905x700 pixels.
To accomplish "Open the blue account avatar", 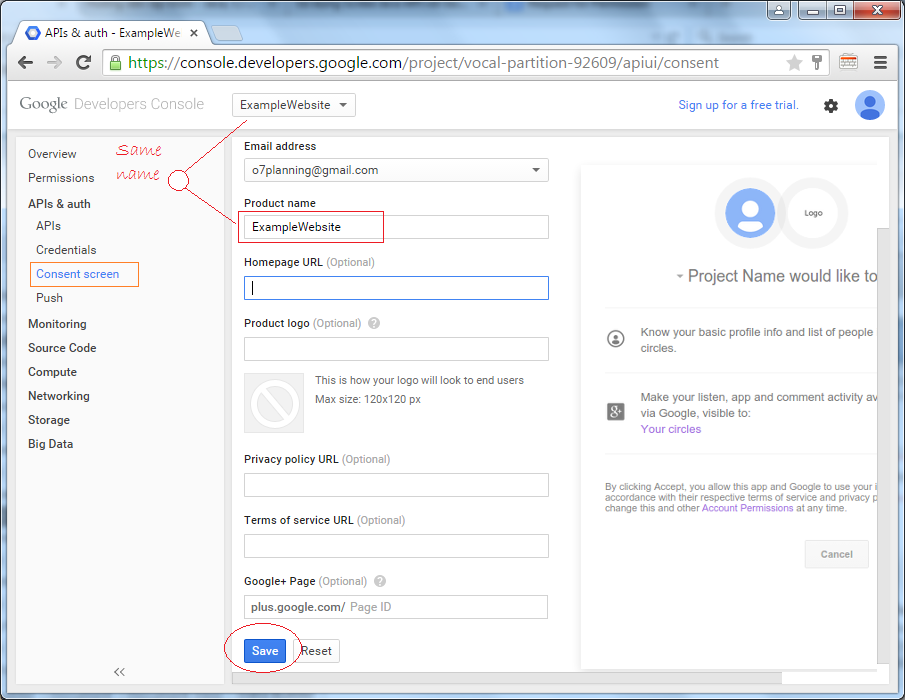I will [x=869, y=105].
